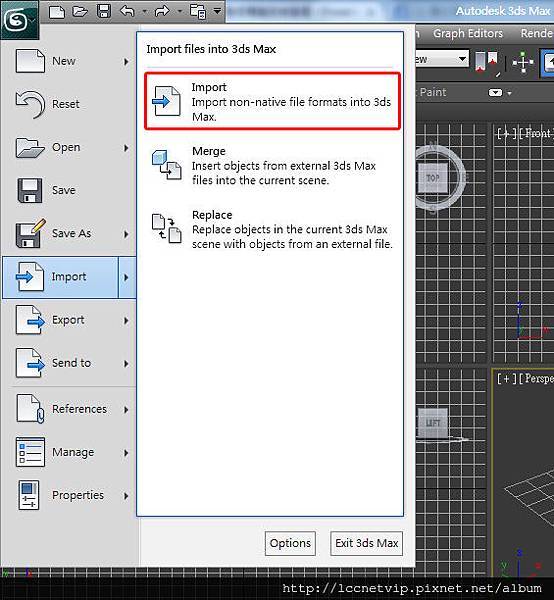Select Reset in the application menu
Screen dimensions: 554x600
[69, 104]
